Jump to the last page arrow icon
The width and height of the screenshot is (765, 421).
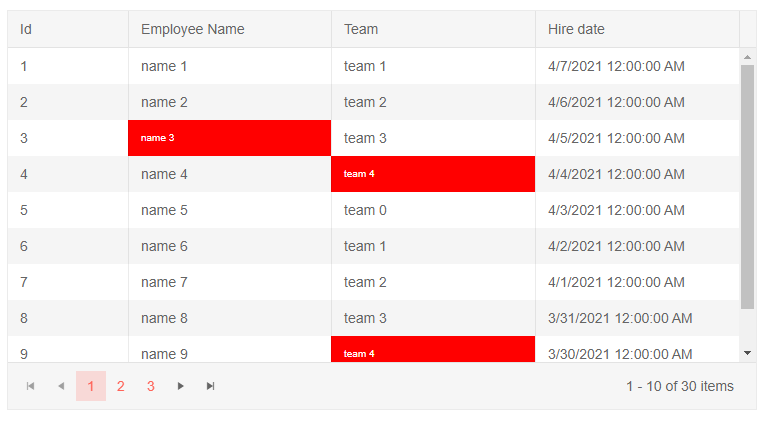tap(211, 386)
